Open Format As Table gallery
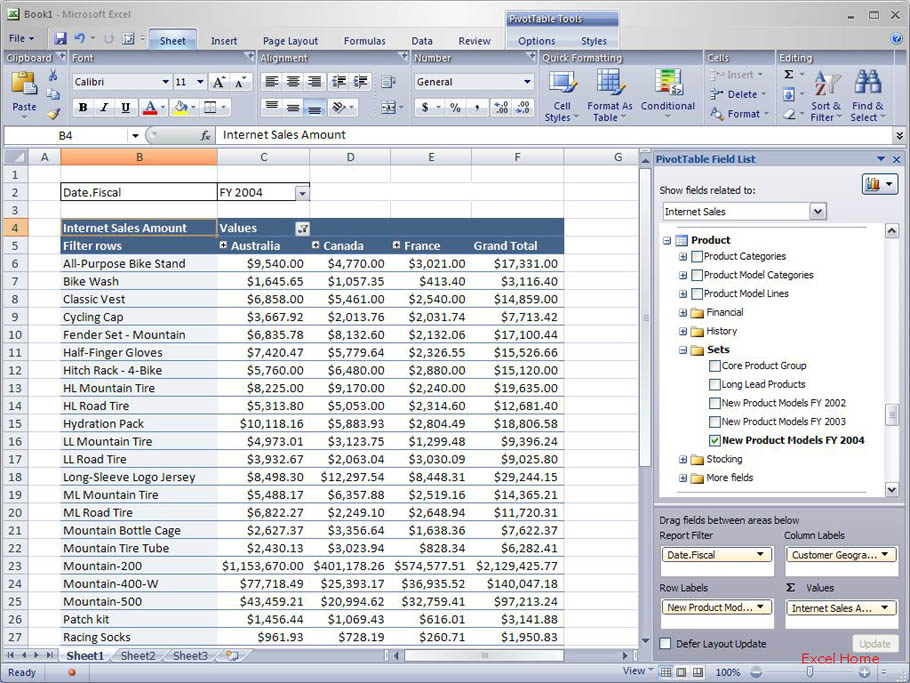The height and width of the screenshot is (683, 910). [609, 96]
